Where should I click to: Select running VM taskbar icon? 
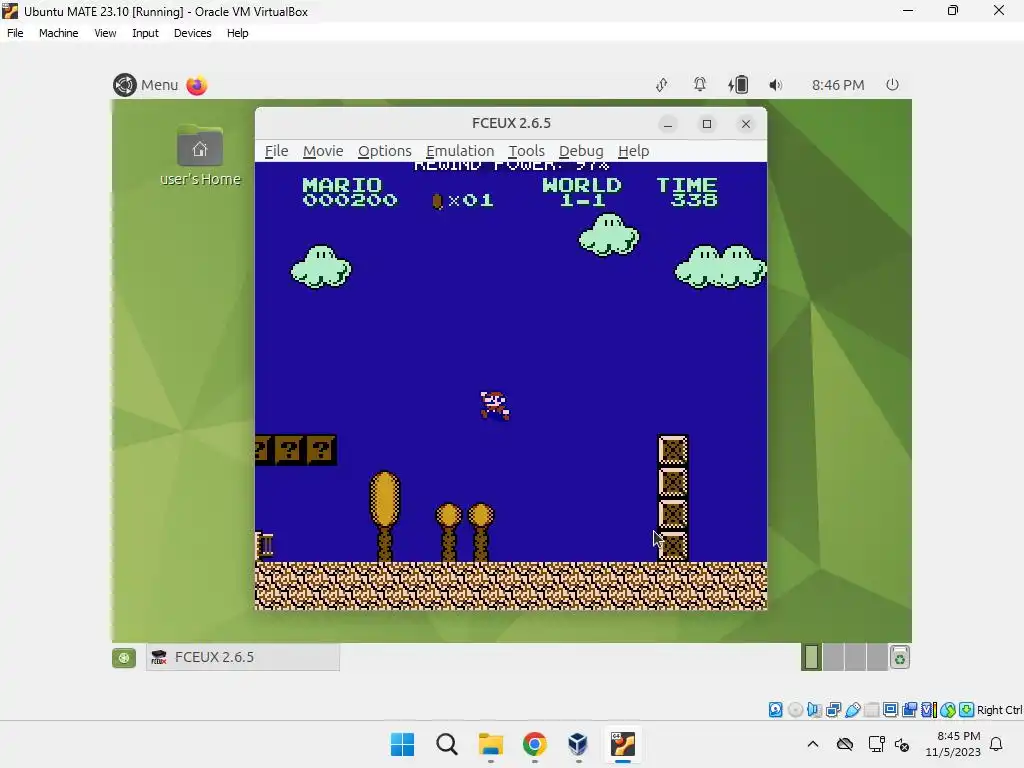[x=622, y=744]
